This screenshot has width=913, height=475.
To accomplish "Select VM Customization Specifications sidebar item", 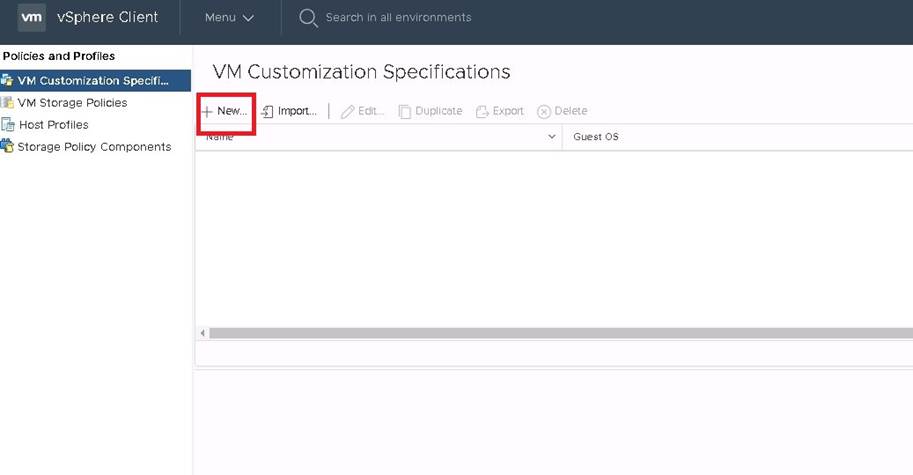I will pyautogui.click(x=94, y=81).
